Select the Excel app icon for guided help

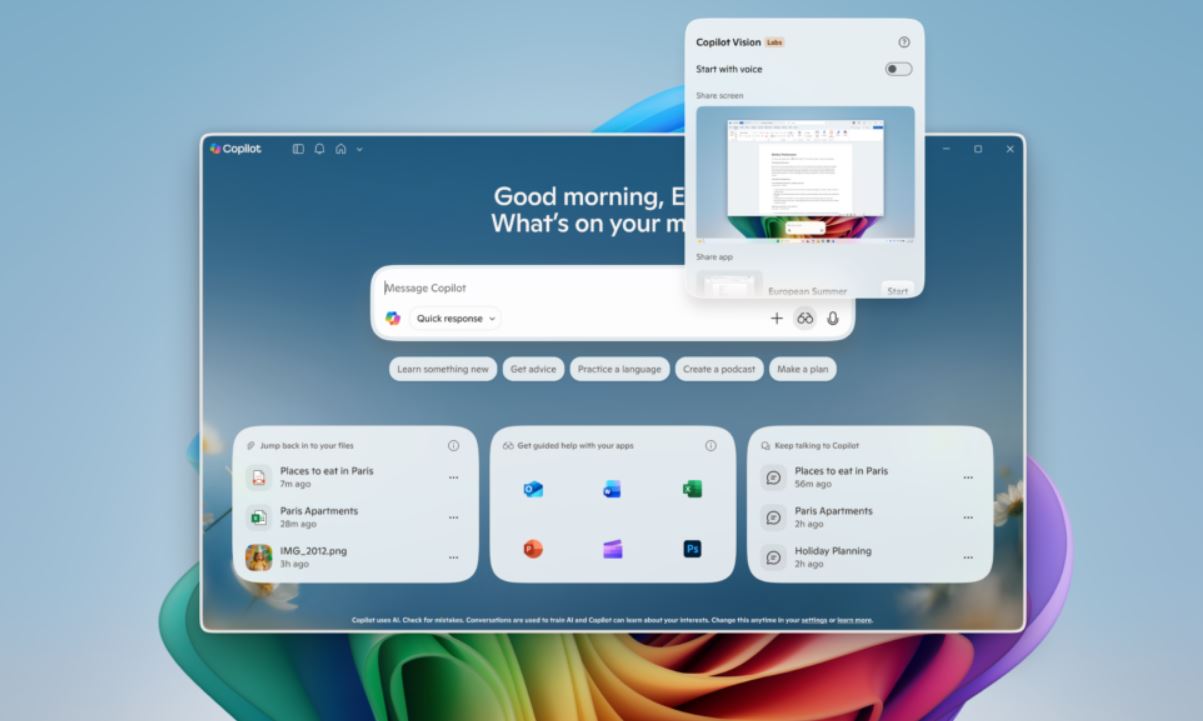(x=692, y=489)
